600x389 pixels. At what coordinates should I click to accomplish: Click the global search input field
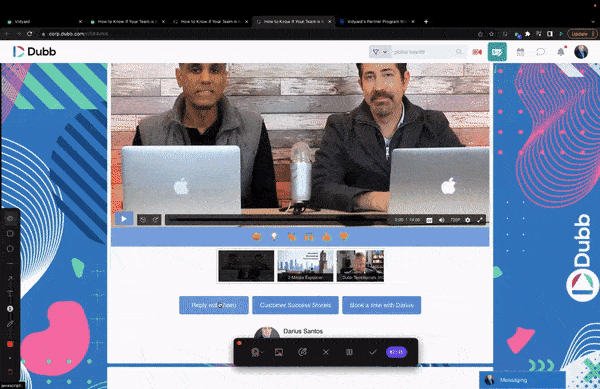tap(423, 52)
